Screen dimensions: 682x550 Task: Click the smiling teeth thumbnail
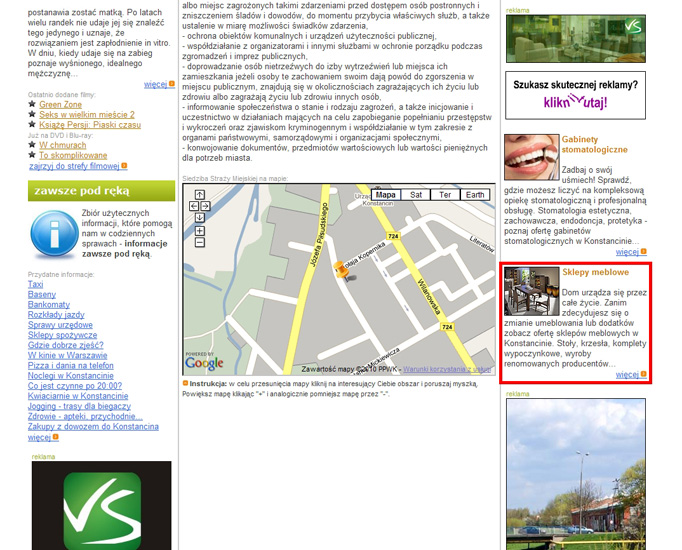click(x=532, y=157)
